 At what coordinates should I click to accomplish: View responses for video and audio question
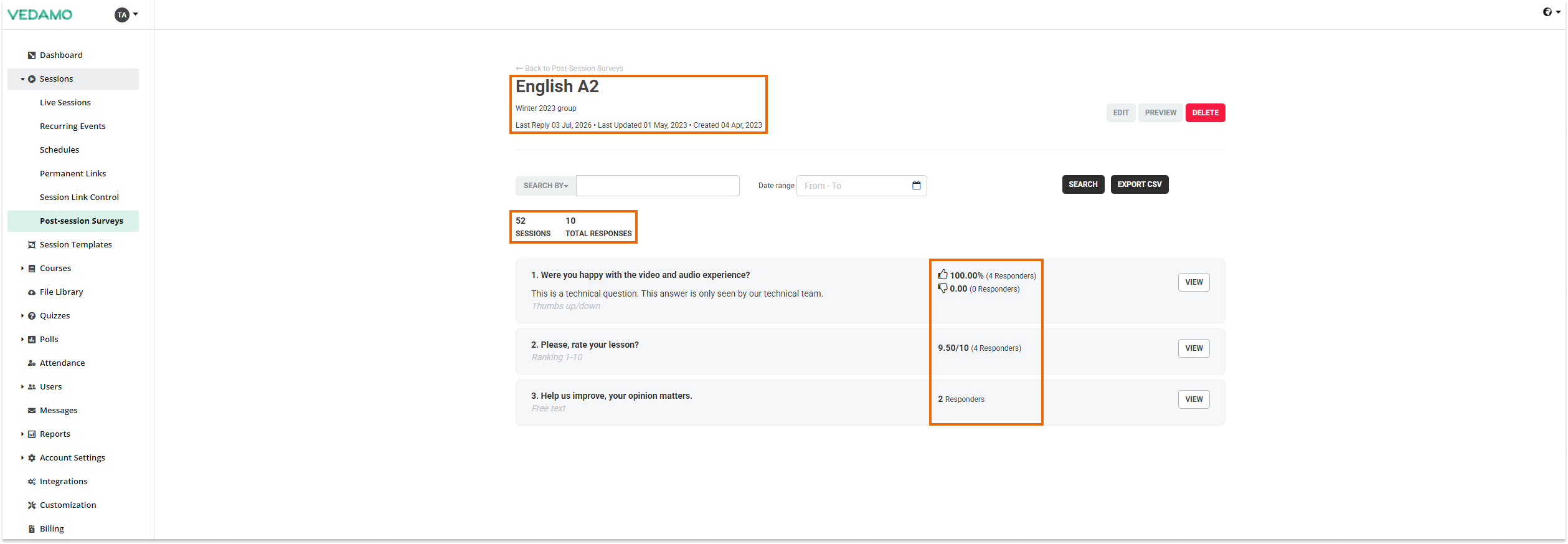click(x=1194, y=282)
